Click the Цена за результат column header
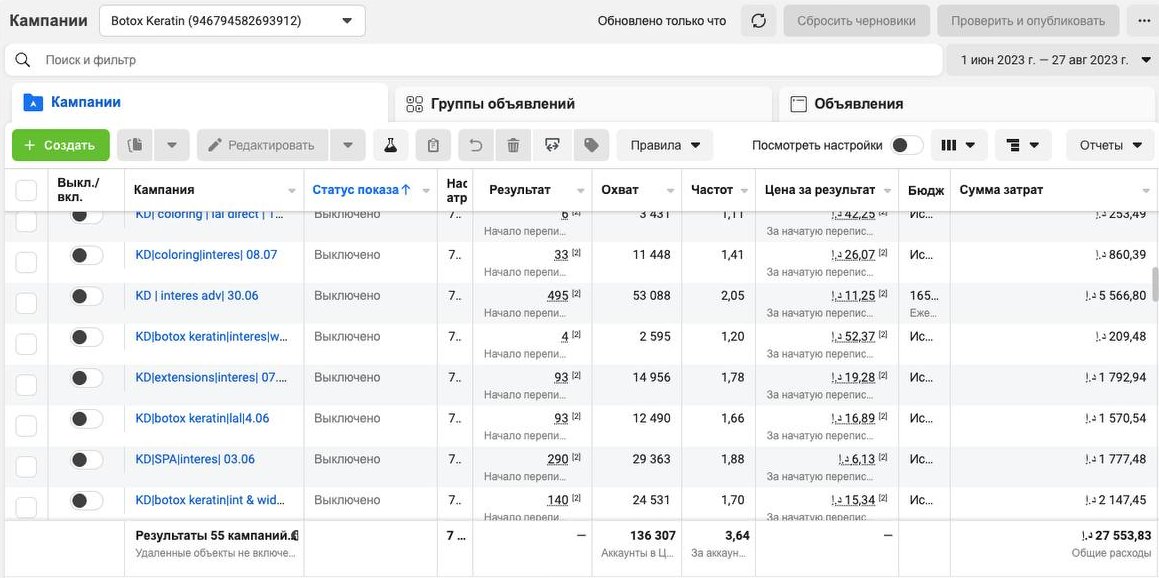The image size is (1159, 578). tap(820, 190)
